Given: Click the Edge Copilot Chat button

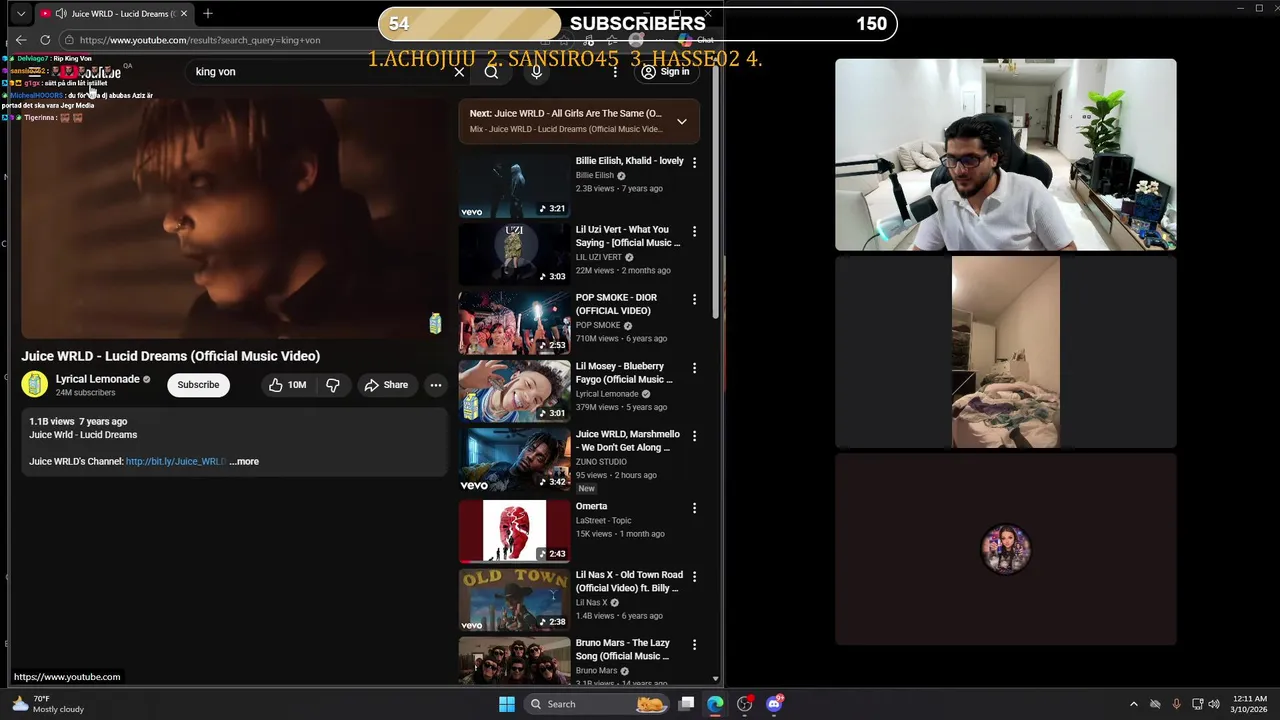Looking at the screenshot, I should pyautogui.click(x=696, y=40).
